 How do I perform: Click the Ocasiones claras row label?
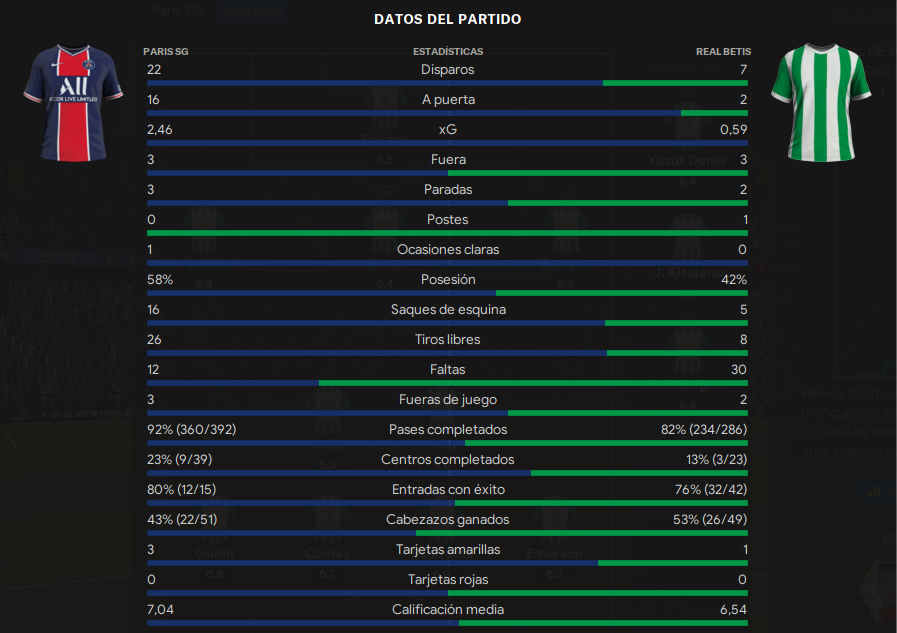(448, 249)
